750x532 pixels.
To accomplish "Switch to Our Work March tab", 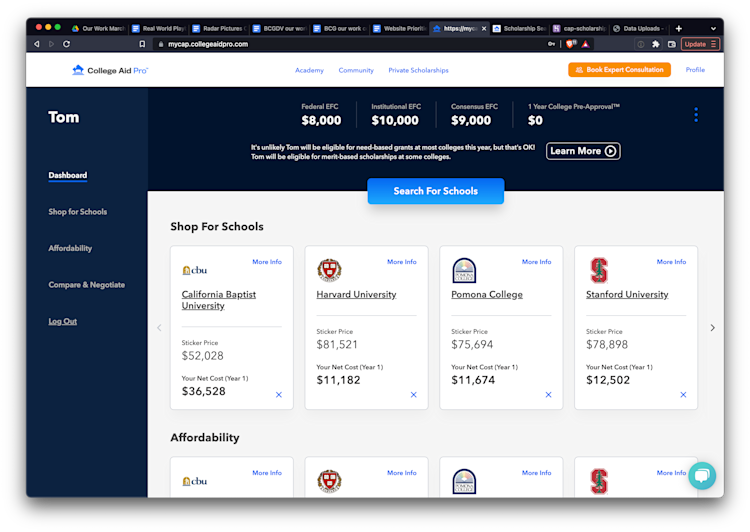I will point(99,29).
